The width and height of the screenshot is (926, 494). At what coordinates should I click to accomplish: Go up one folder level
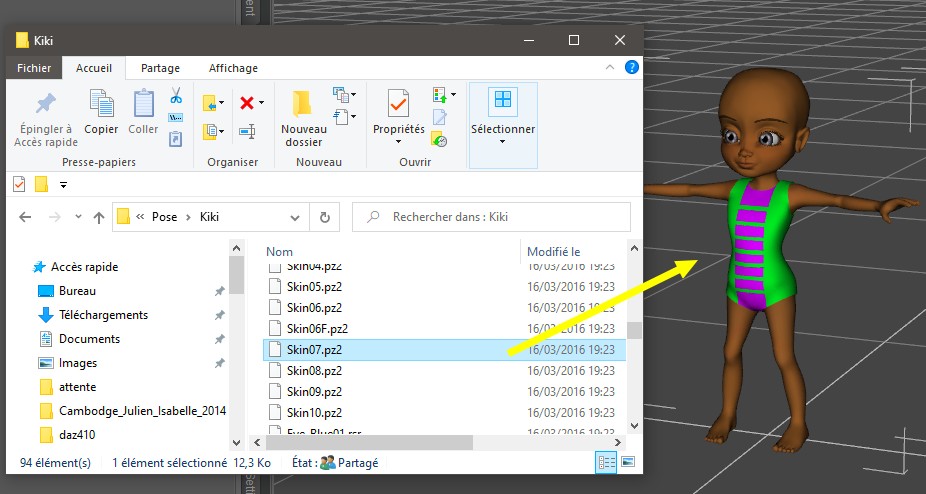(x=99, y=217)
